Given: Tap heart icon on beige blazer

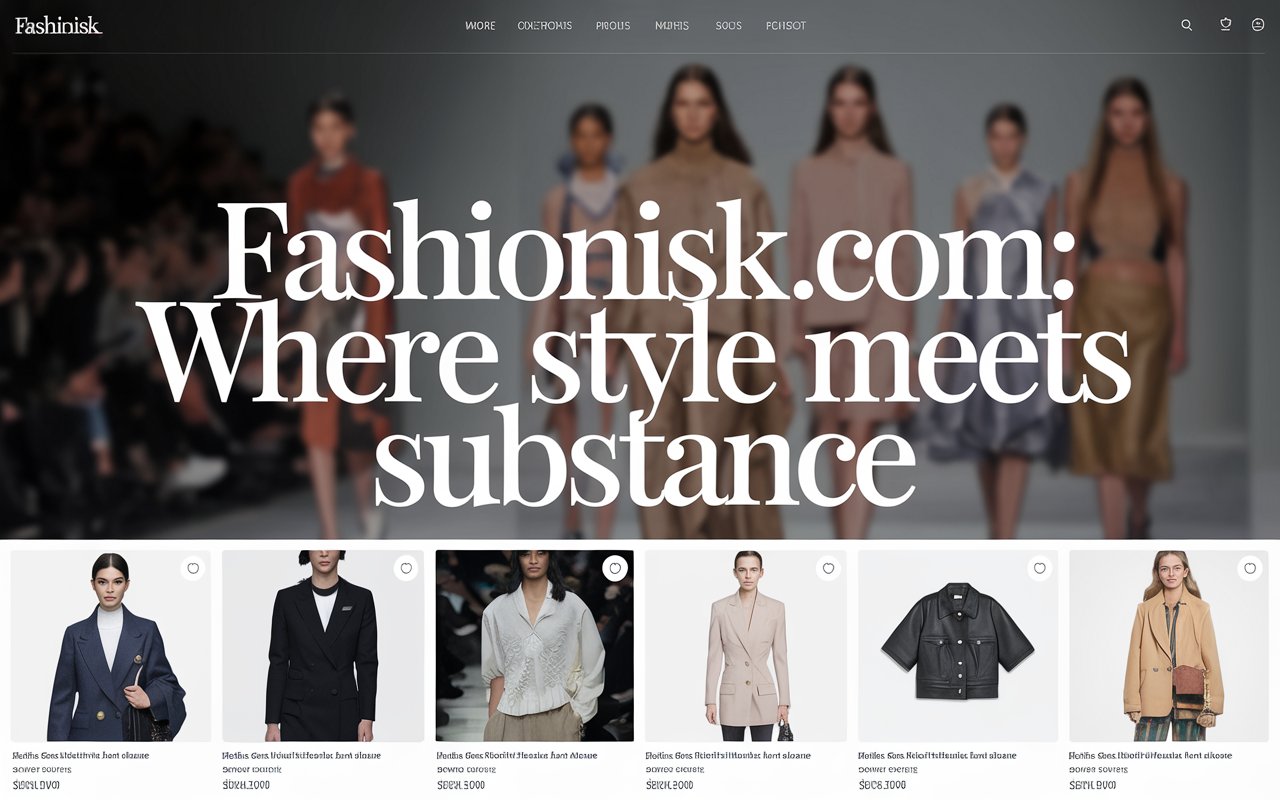Looking at the screenshot, I should pyautogui.click(x=828, y=568).
